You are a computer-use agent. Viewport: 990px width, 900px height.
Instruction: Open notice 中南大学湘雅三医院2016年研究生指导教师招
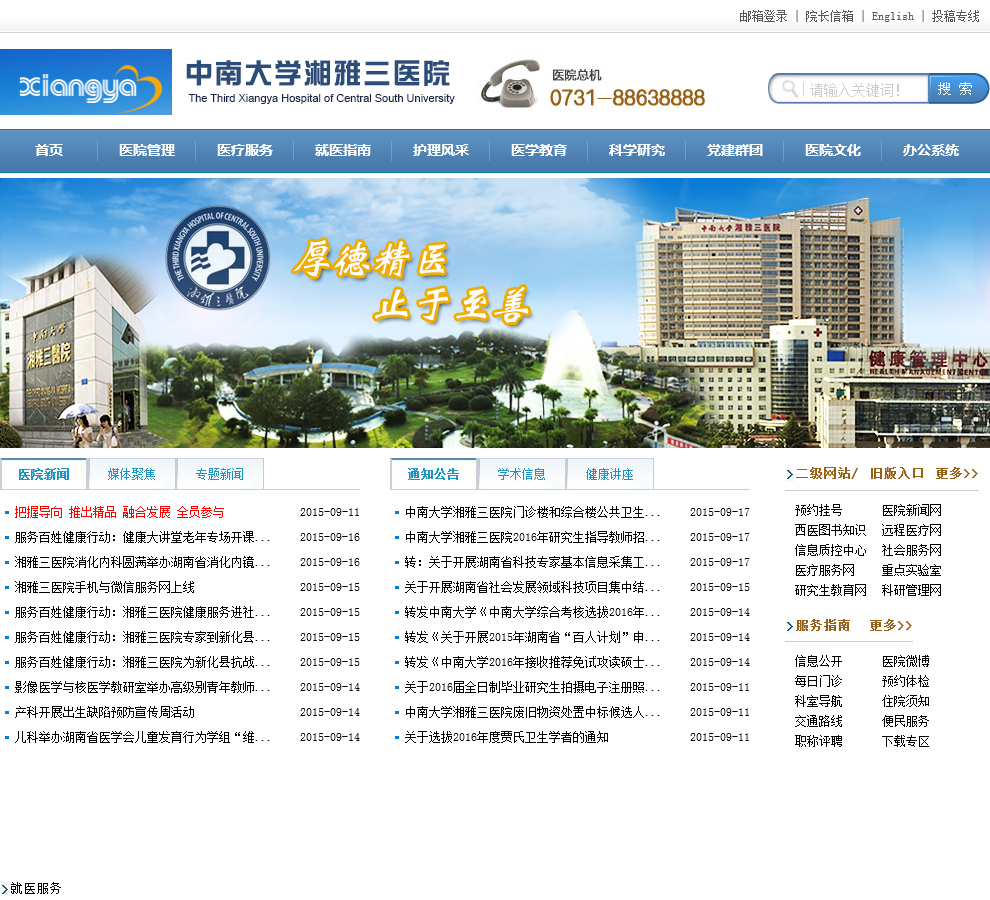532,537
